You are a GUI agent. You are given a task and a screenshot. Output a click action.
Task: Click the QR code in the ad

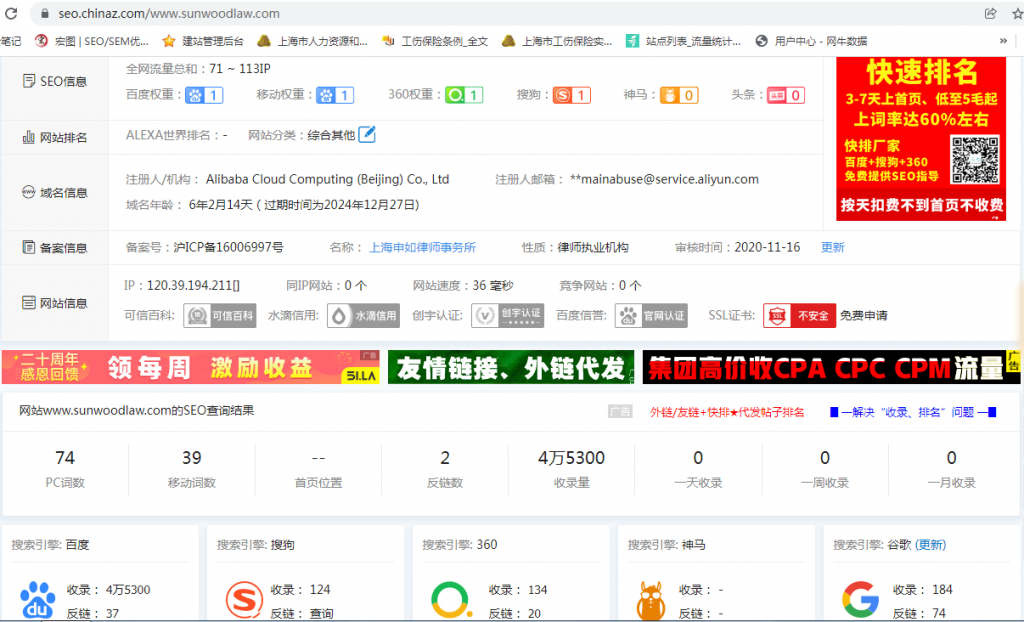(975, 159)
